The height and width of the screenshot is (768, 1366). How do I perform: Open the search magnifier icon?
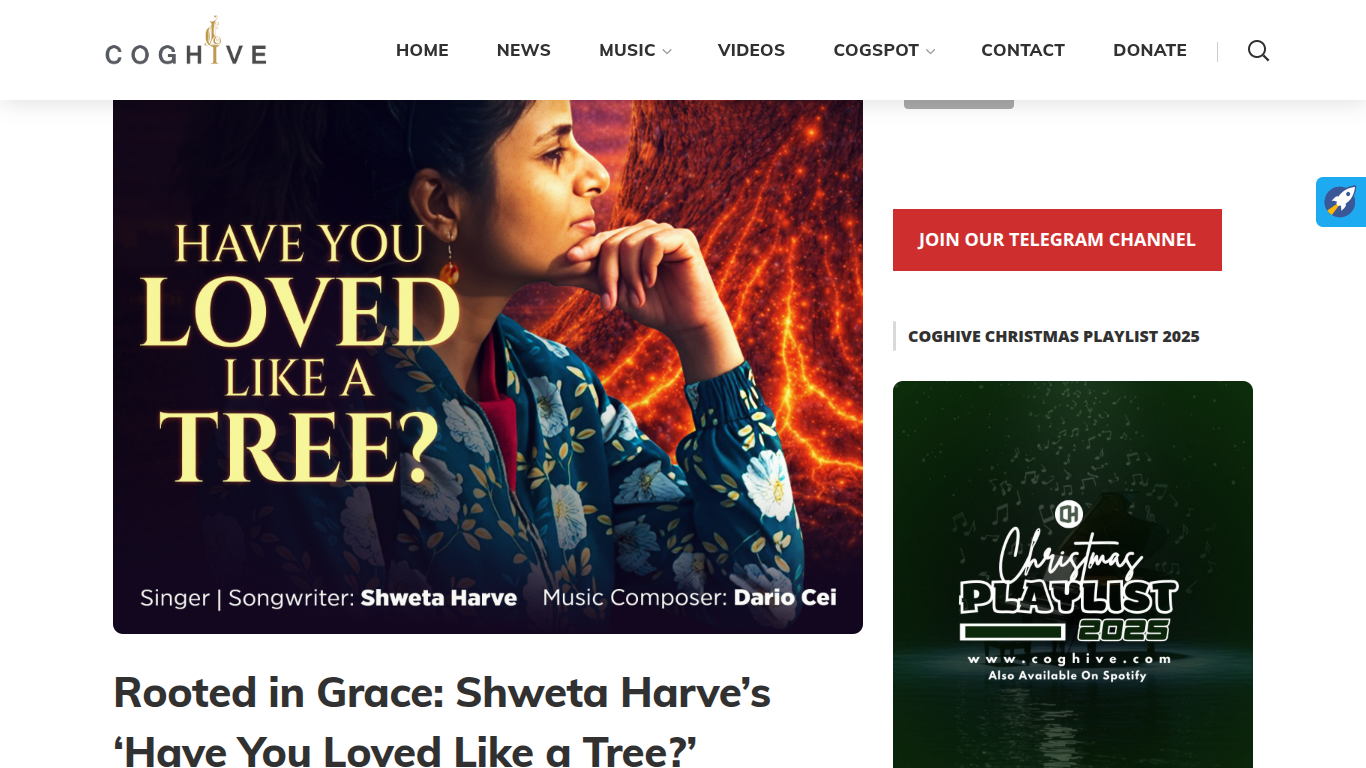click(x=1258, y=51)
